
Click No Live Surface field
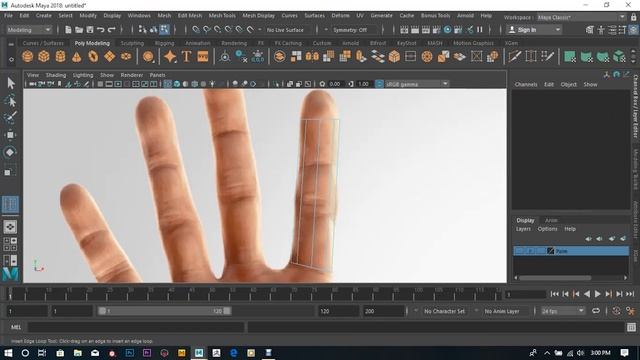pos(285,30)
